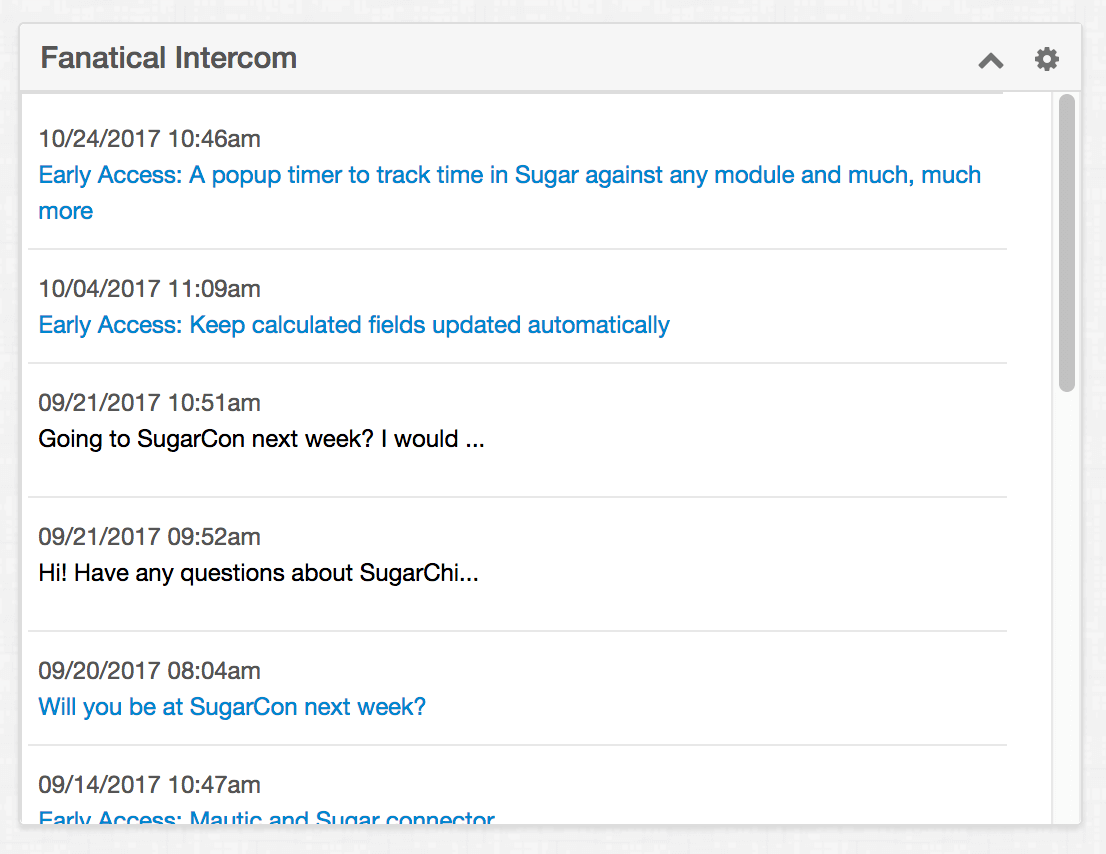The width and height of the screenshot is (1106, 854).
Task: Select the Going to SugarCon next week message
Action: pyautogui.click(x=261, y=439)
